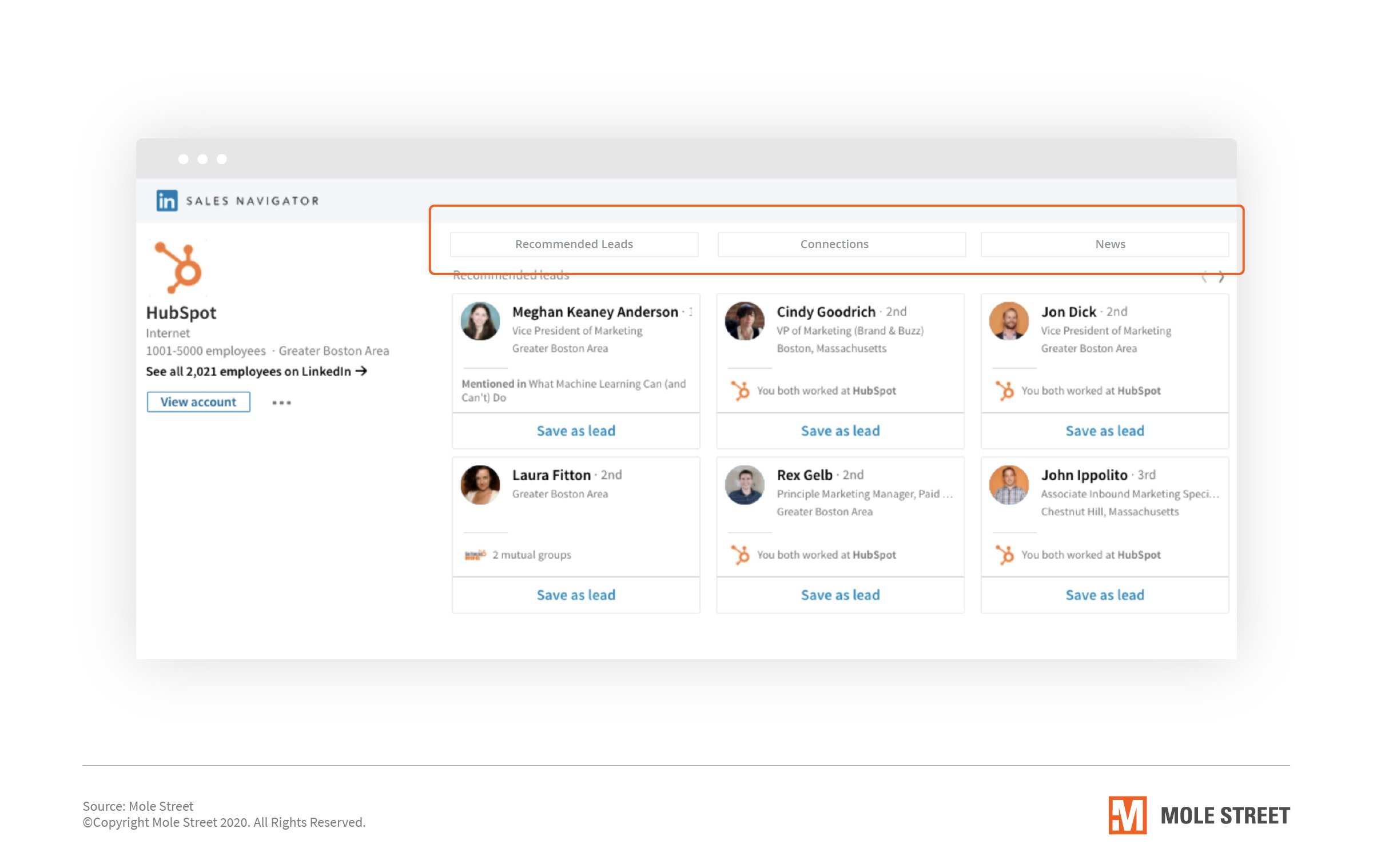Click HubSpot icon in Cindy Goodrich's card
The width and height of the screenshot is (1373, 868).
[x=740, y=391]
